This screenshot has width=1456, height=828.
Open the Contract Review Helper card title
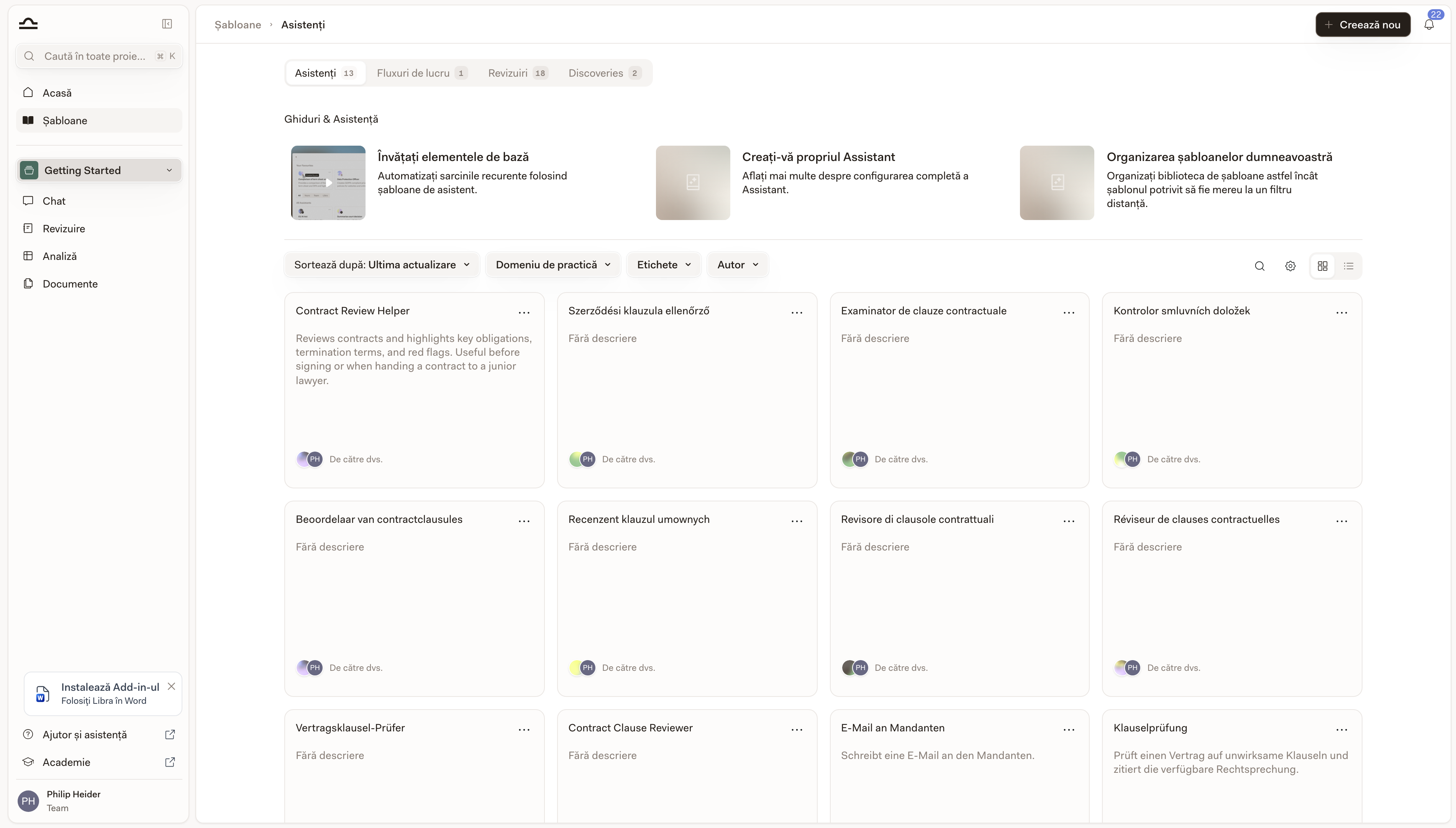tap(353, 311)
